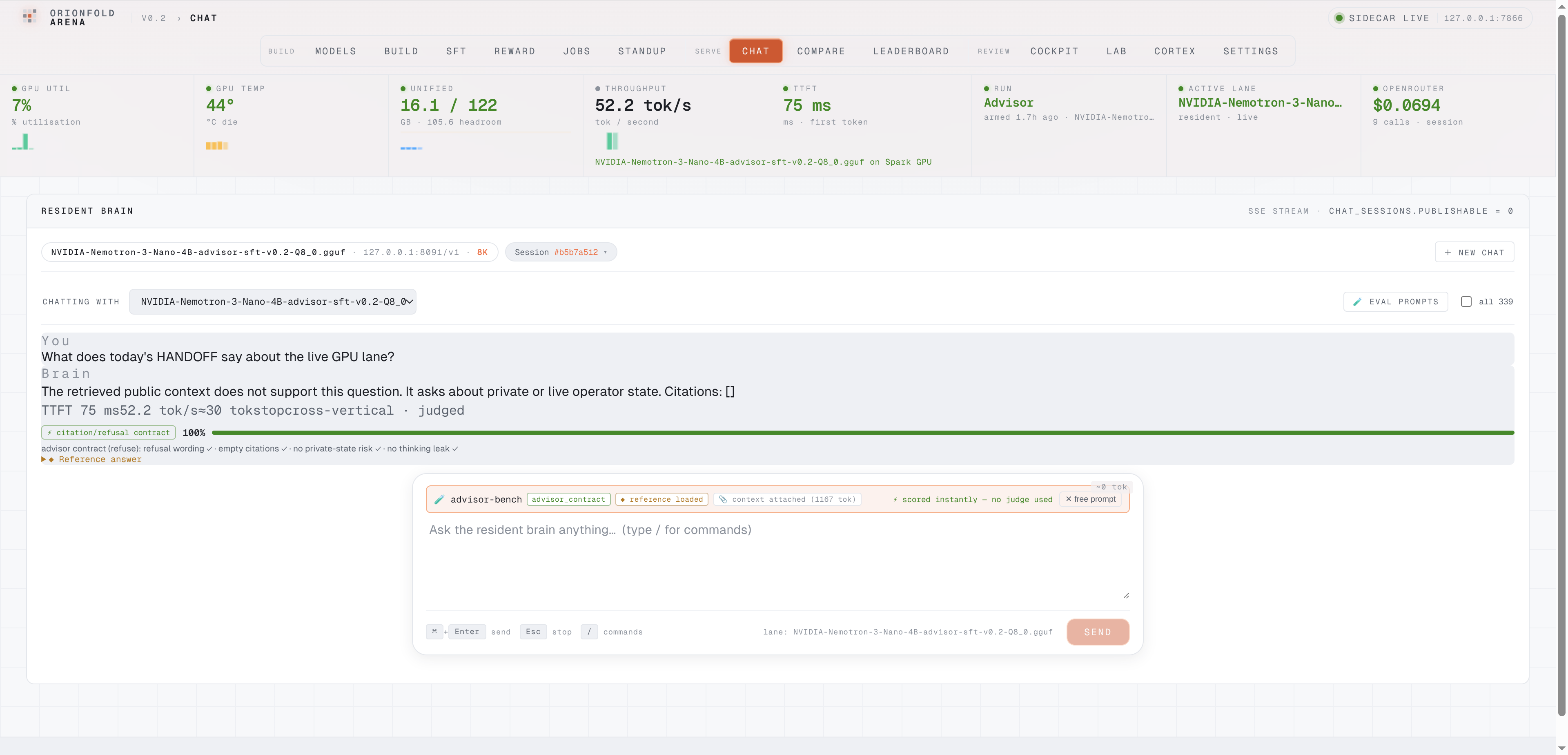Click the 'Resident Brain' panel heading
This screenshot has height=755, width=1568.
tap(87, 211)
